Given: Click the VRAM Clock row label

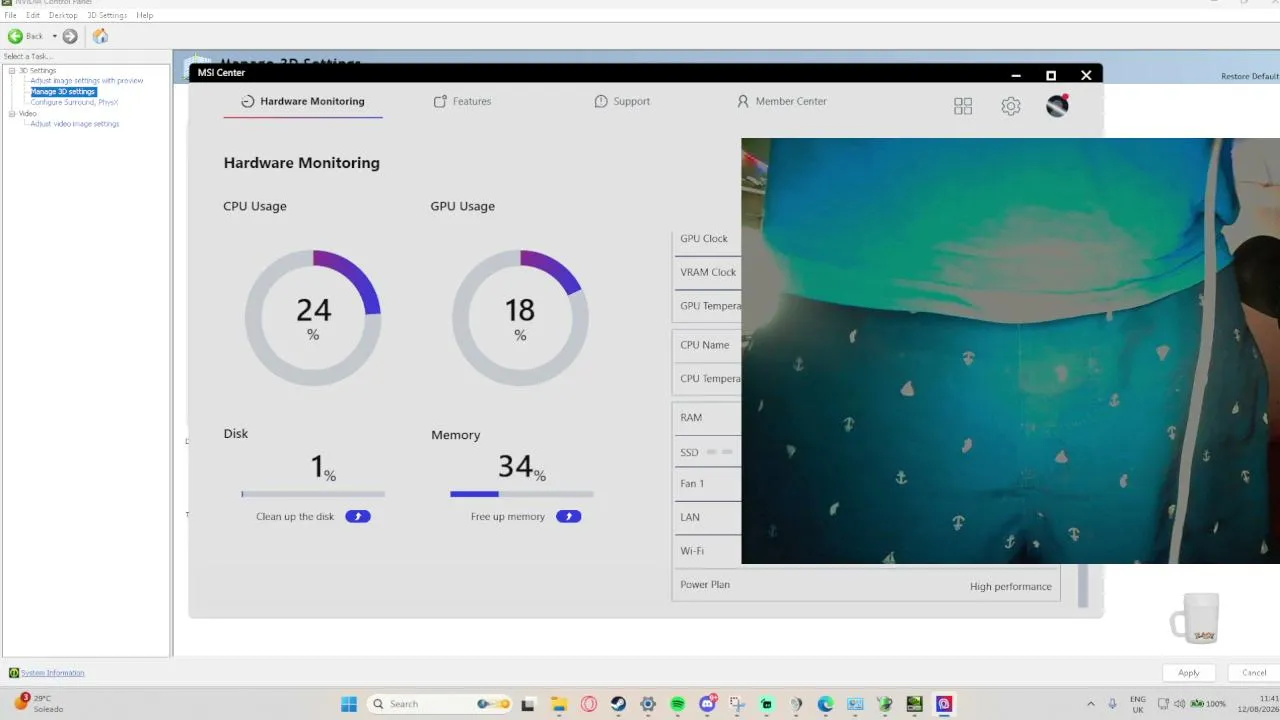Looking at the screenshot, I should [708, 272].
